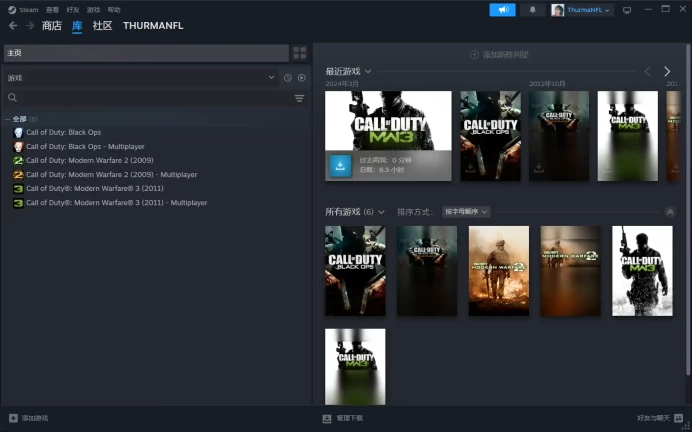Image resolution: width=692 pixels, height=432 pixels.
Task: Open the 查看 menu
Action: click(52, 10)
